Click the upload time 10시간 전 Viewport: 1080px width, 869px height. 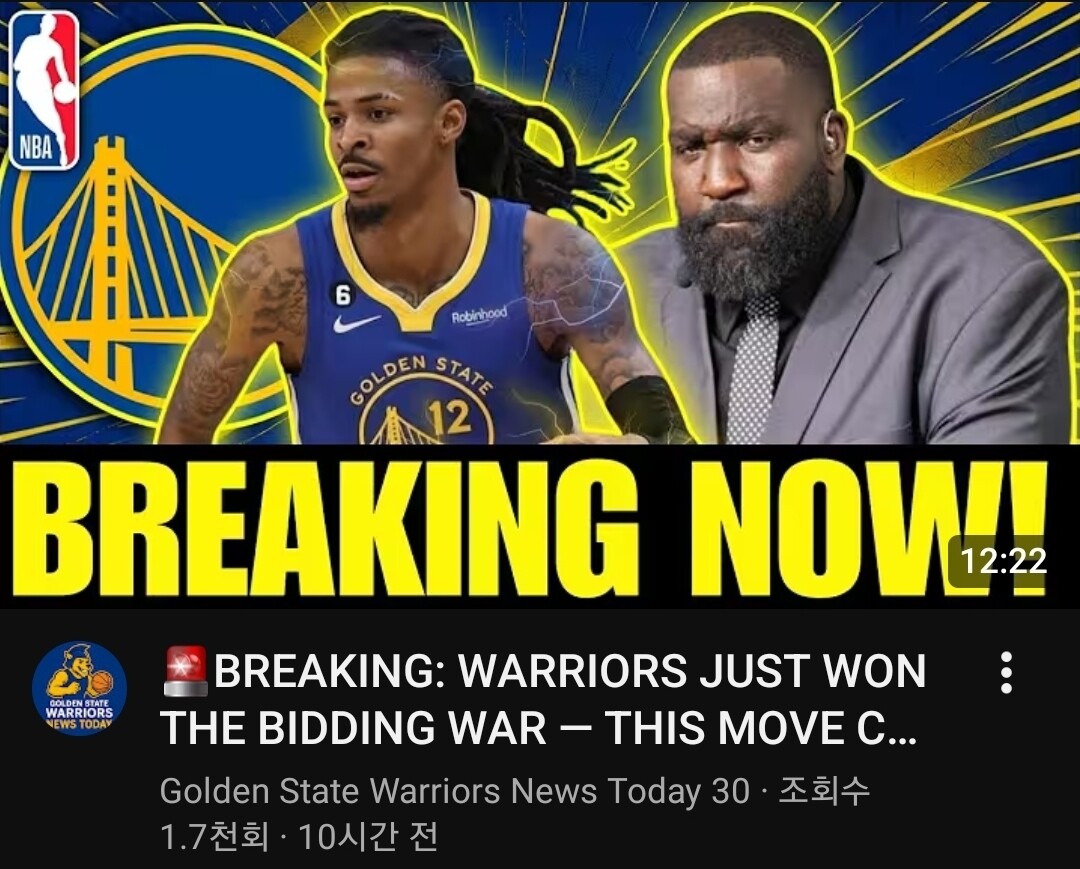(x=368, y=837)
